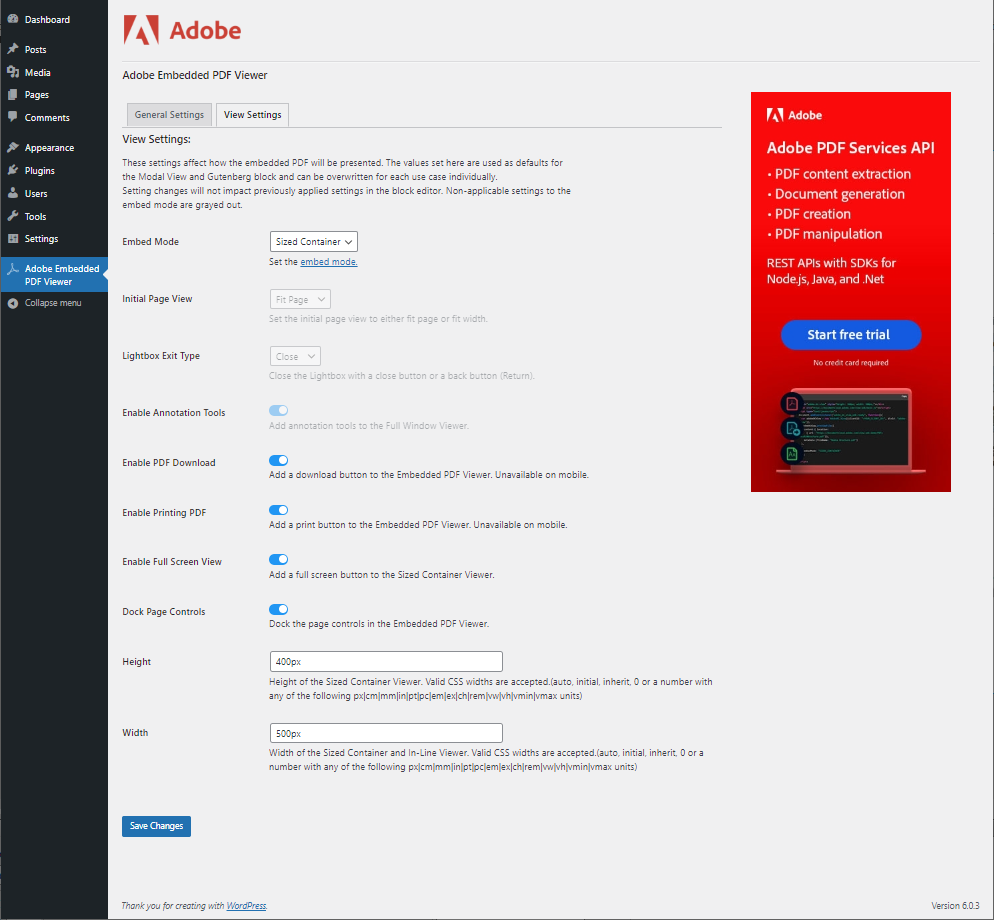
Task: Click Start free trial button
Action: [x=850, y=335]
